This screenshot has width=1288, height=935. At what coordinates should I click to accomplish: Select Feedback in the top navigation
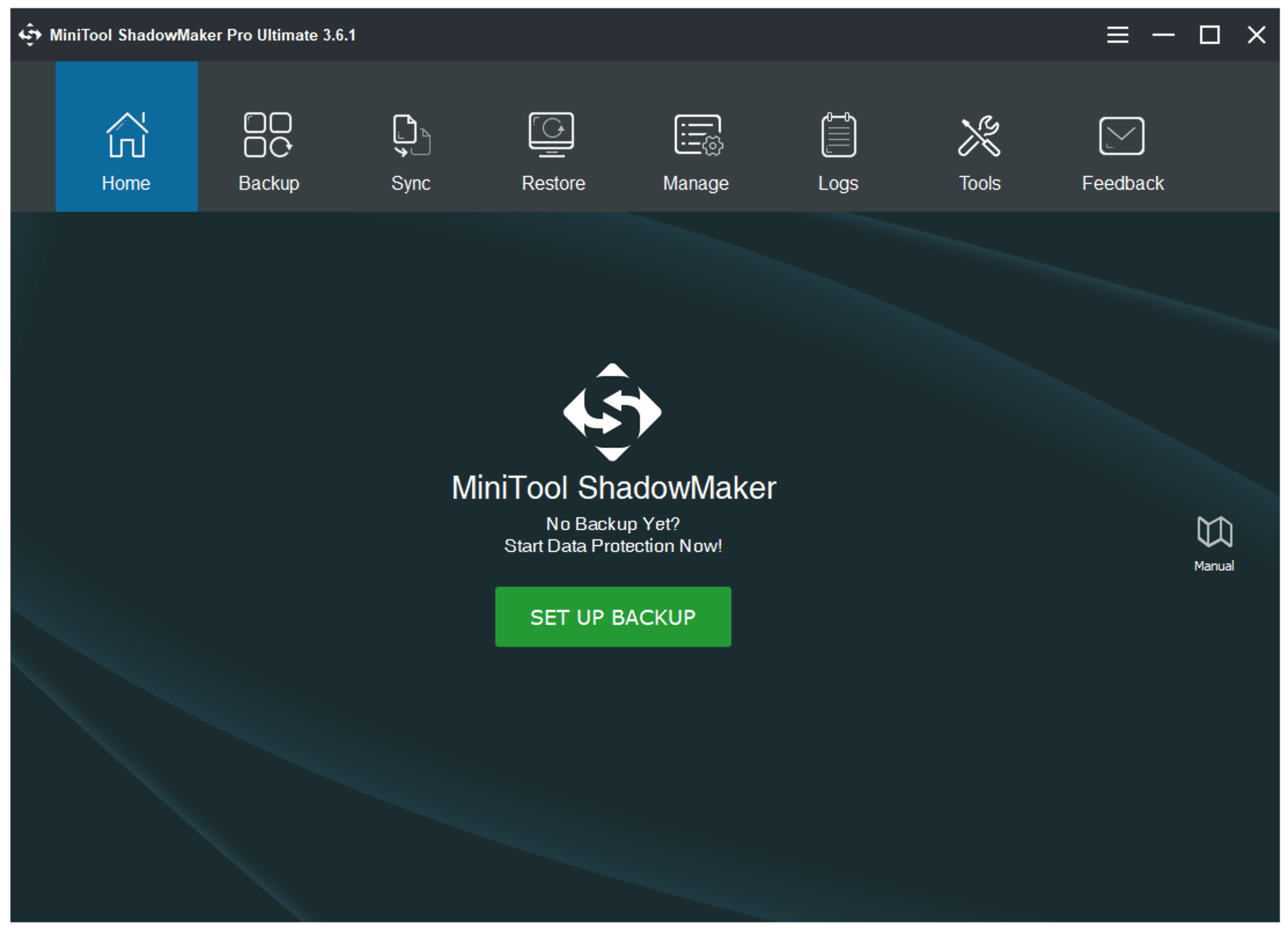click(1123, 183)
